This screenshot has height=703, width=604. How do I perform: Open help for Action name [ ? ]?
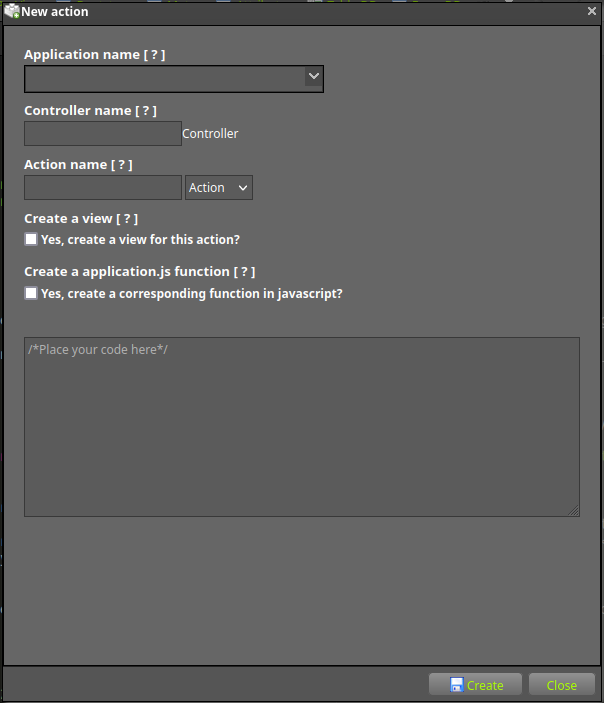click(x=122, y=165)
